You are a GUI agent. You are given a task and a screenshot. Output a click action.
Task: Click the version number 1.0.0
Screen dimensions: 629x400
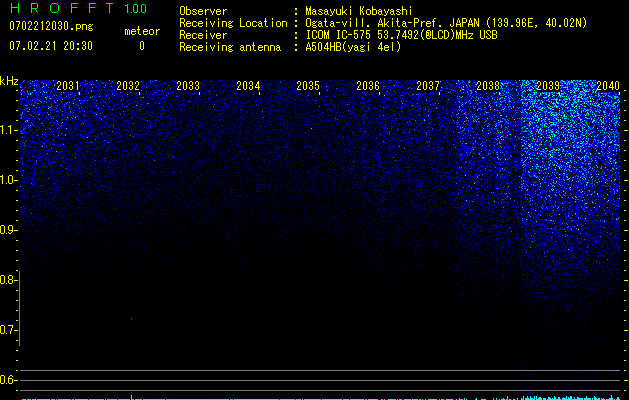(x=136, y=9)
